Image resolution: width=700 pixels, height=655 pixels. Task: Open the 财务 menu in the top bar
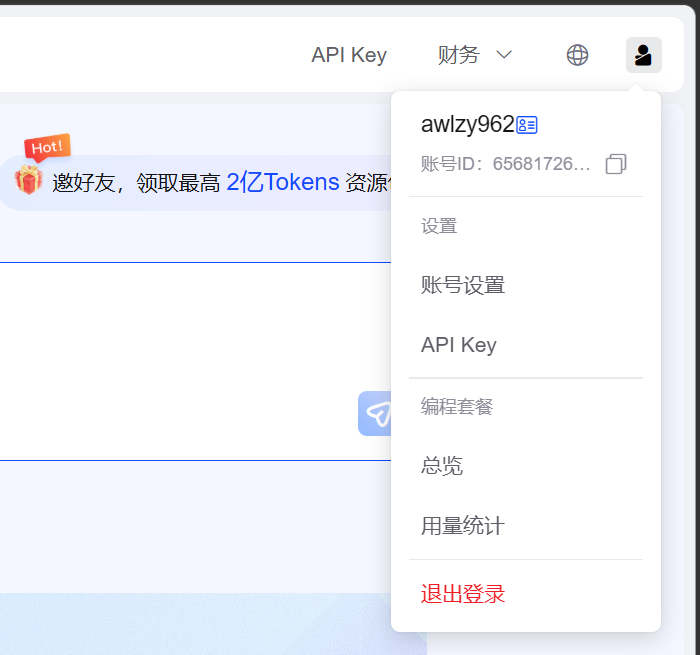point(459,55)
